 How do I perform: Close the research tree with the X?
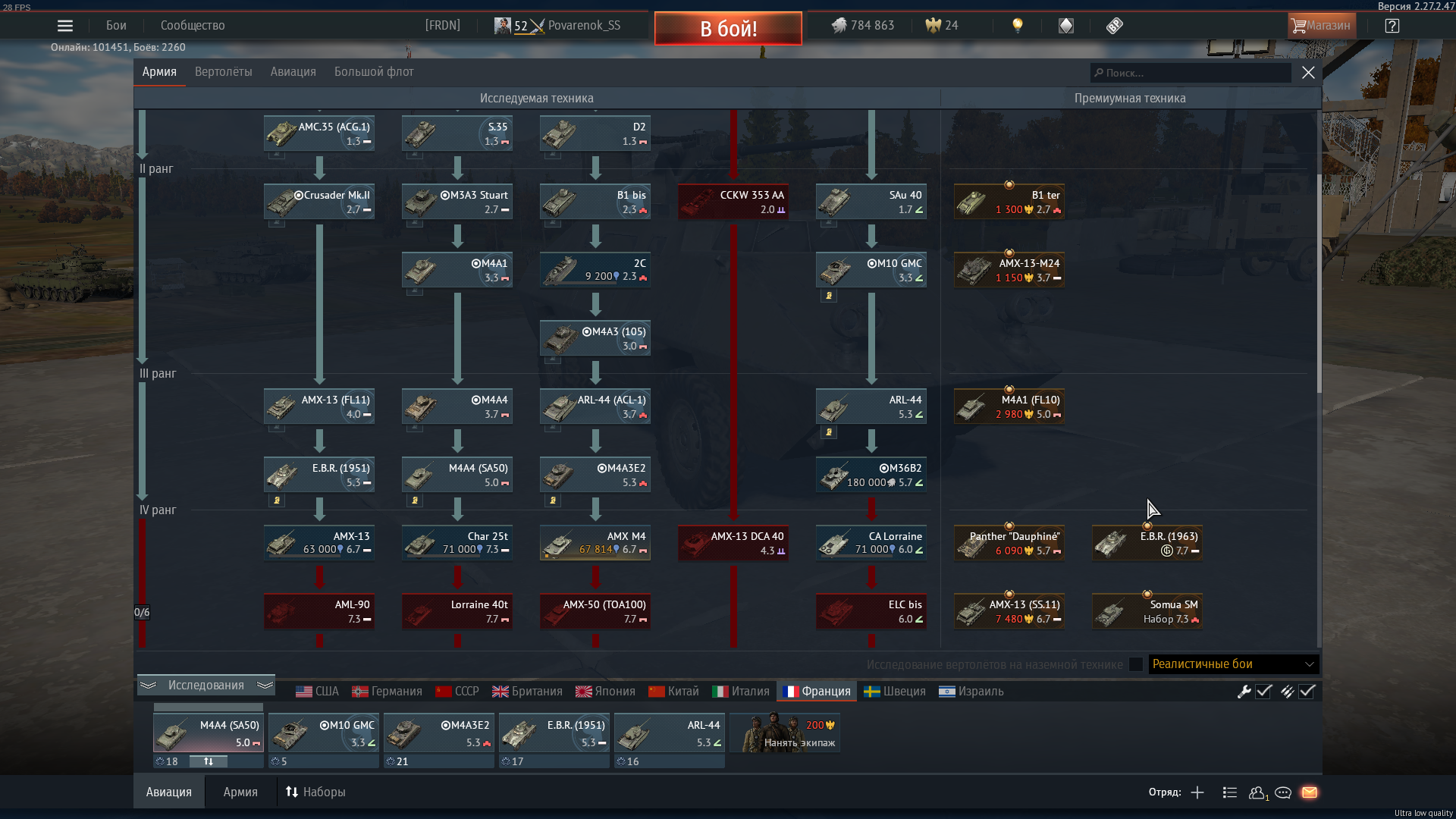pyautogui.click(x=1308, y=73)
